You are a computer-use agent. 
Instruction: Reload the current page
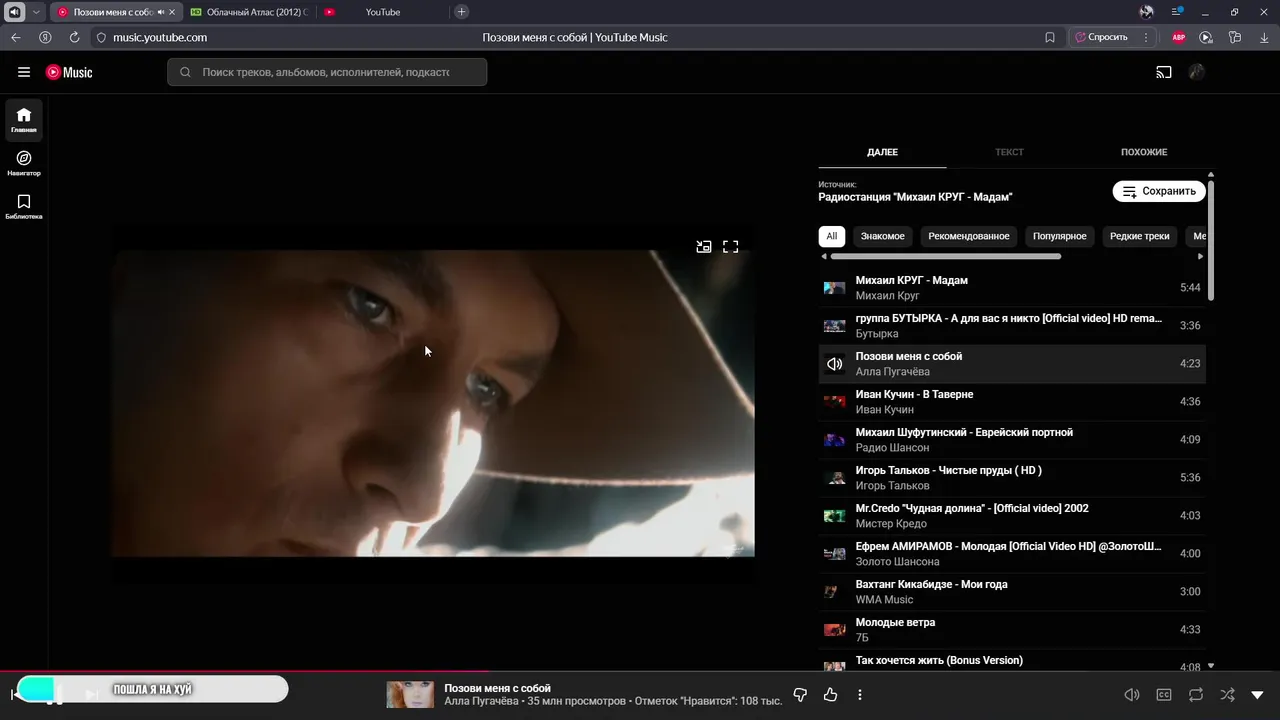coord(74,37)
